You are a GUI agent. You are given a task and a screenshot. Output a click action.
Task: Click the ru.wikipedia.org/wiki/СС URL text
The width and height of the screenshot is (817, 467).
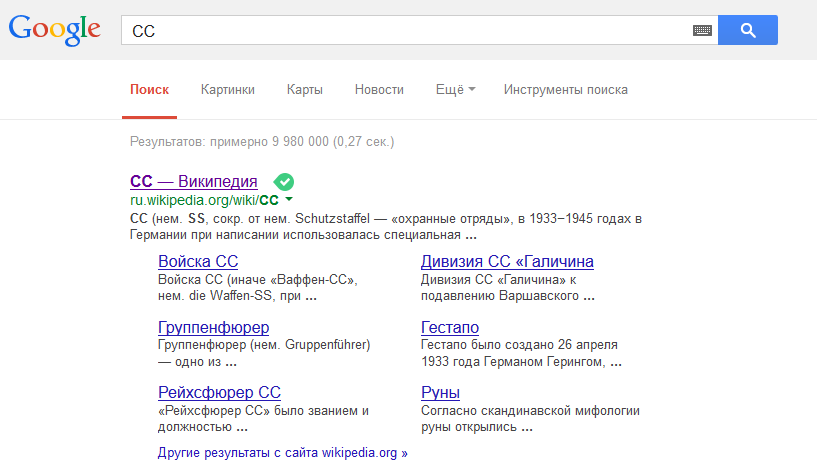(204, 200)
